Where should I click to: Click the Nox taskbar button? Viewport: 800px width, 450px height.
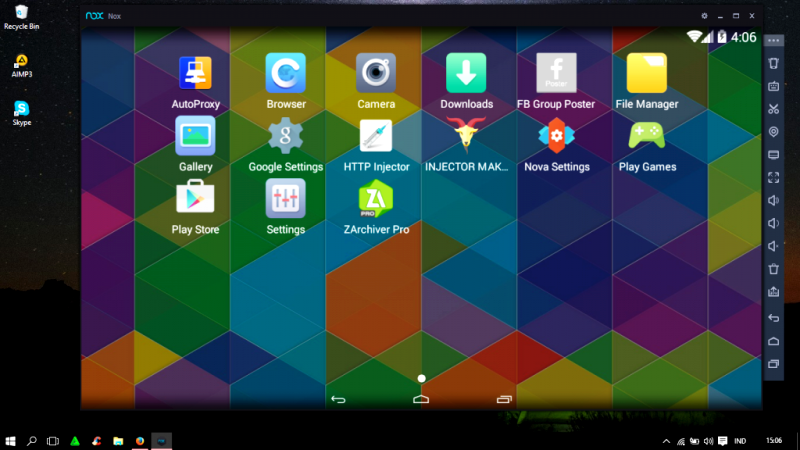pos(162,441)
